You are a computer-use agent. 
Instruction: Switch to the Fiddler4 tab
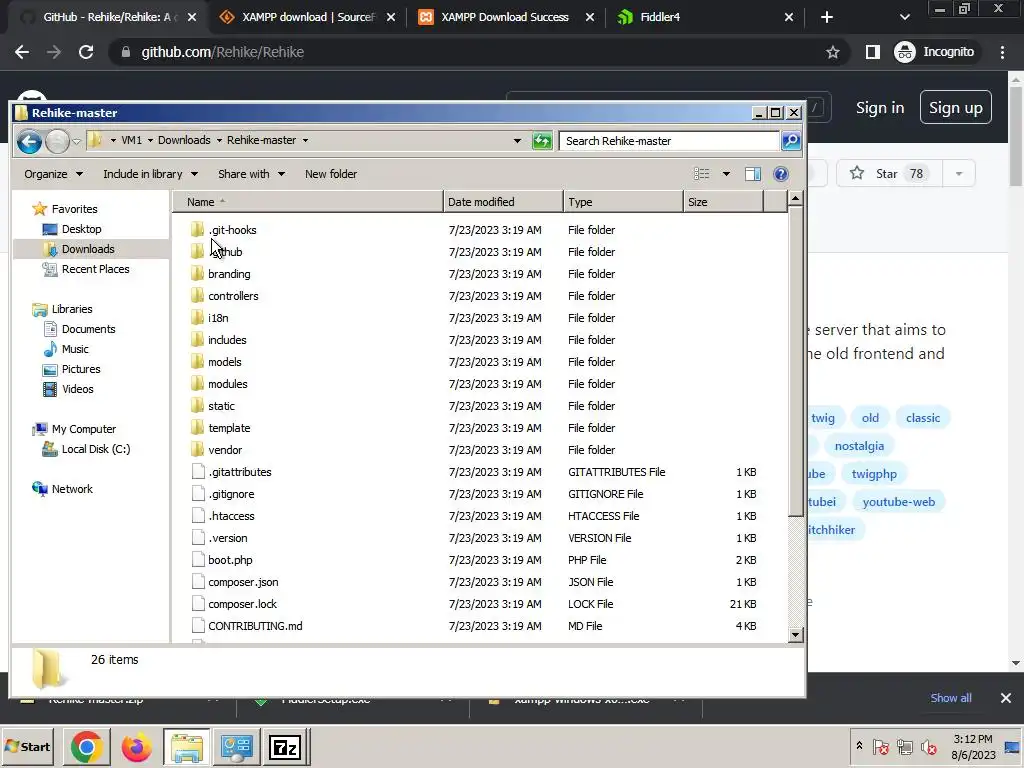click(705, 17)
